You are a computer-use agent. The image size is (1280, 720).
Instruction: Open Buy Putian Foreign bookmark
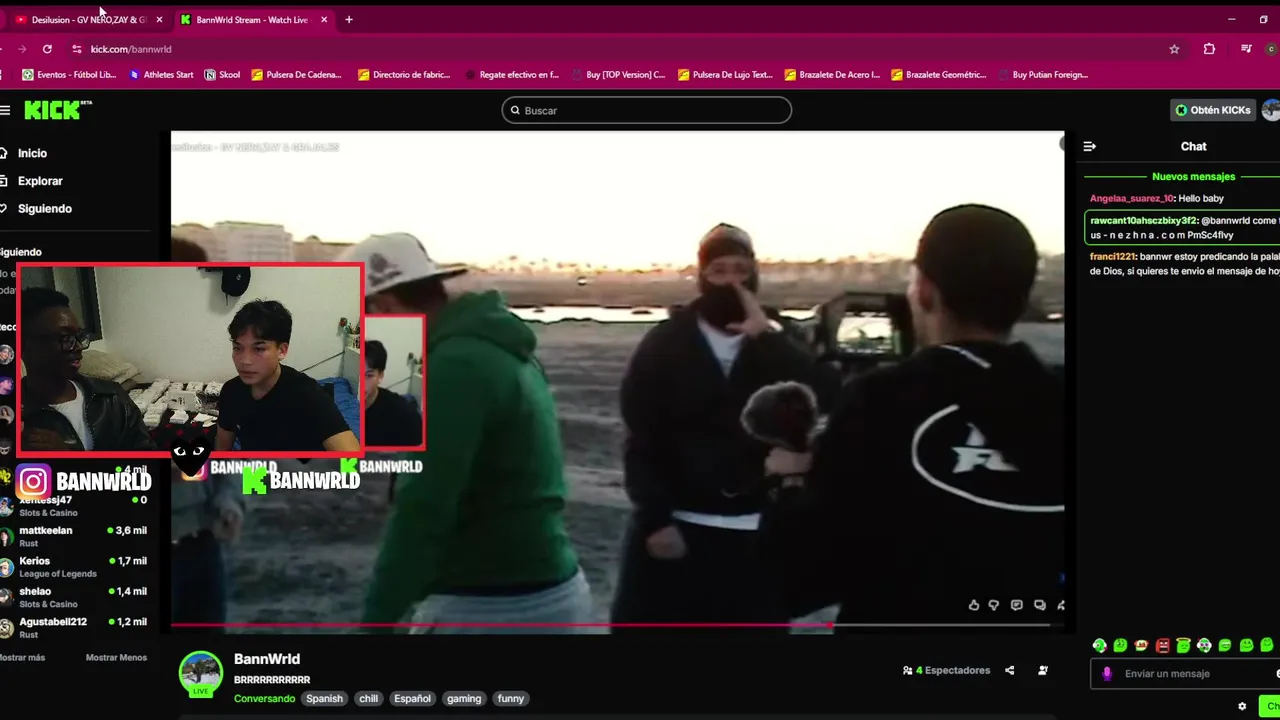pos(1043,75)
